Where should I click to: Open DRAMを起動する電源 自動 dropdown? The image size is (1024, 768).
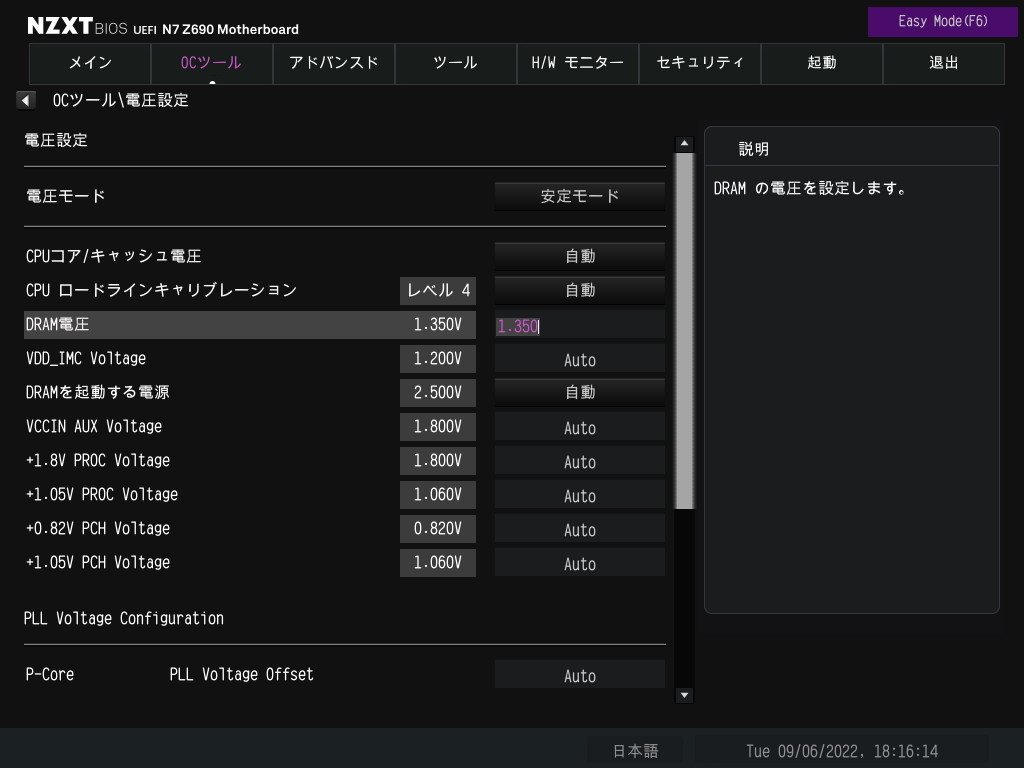[x=580, y=392]
